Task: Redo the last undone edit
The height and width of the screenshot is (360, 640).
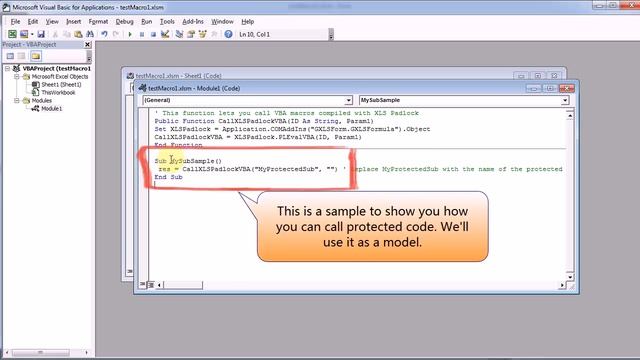Action: pos(116,34)
